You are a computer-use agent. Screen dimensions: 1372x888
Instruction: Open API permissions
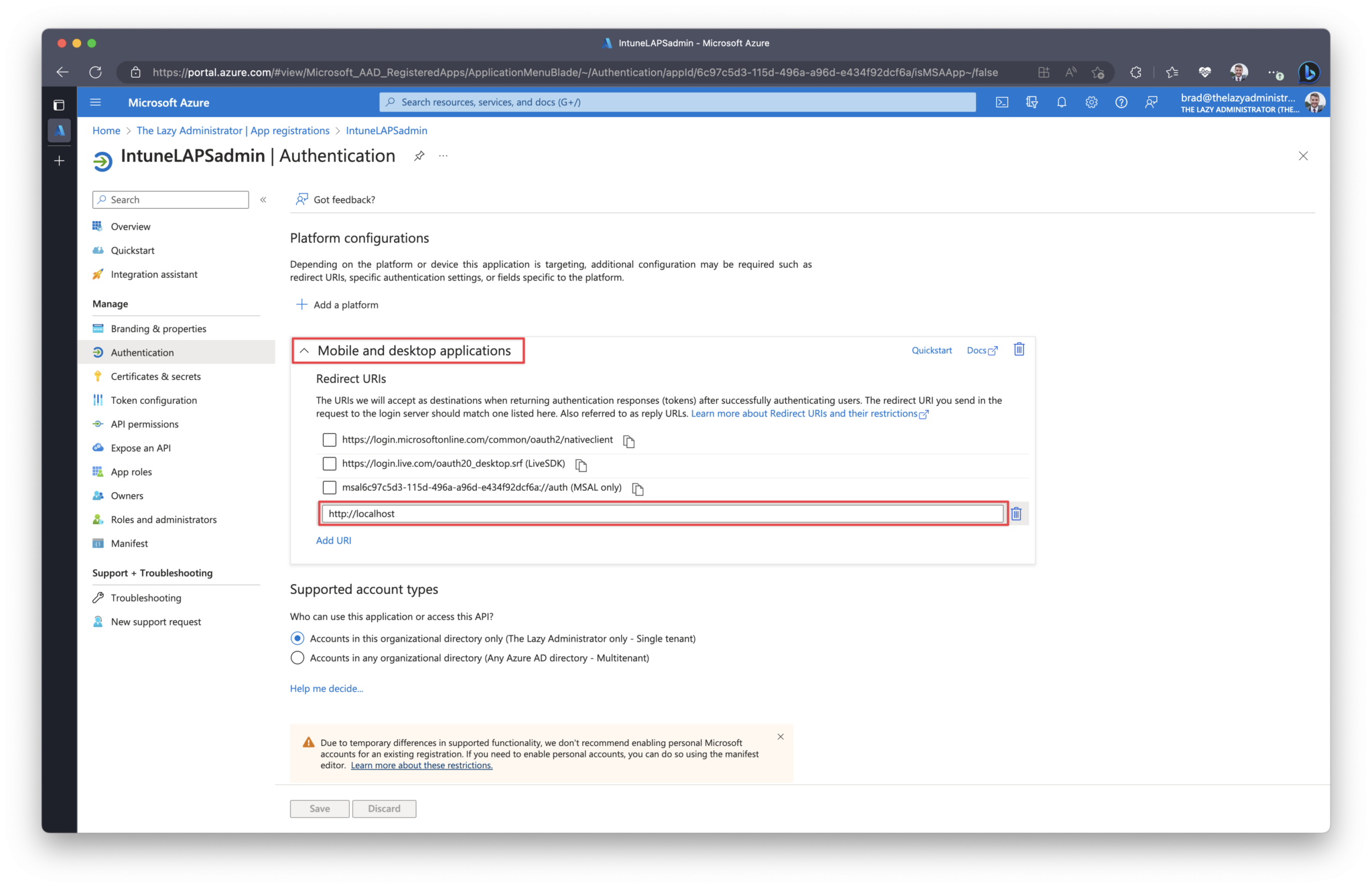point(145,424)
